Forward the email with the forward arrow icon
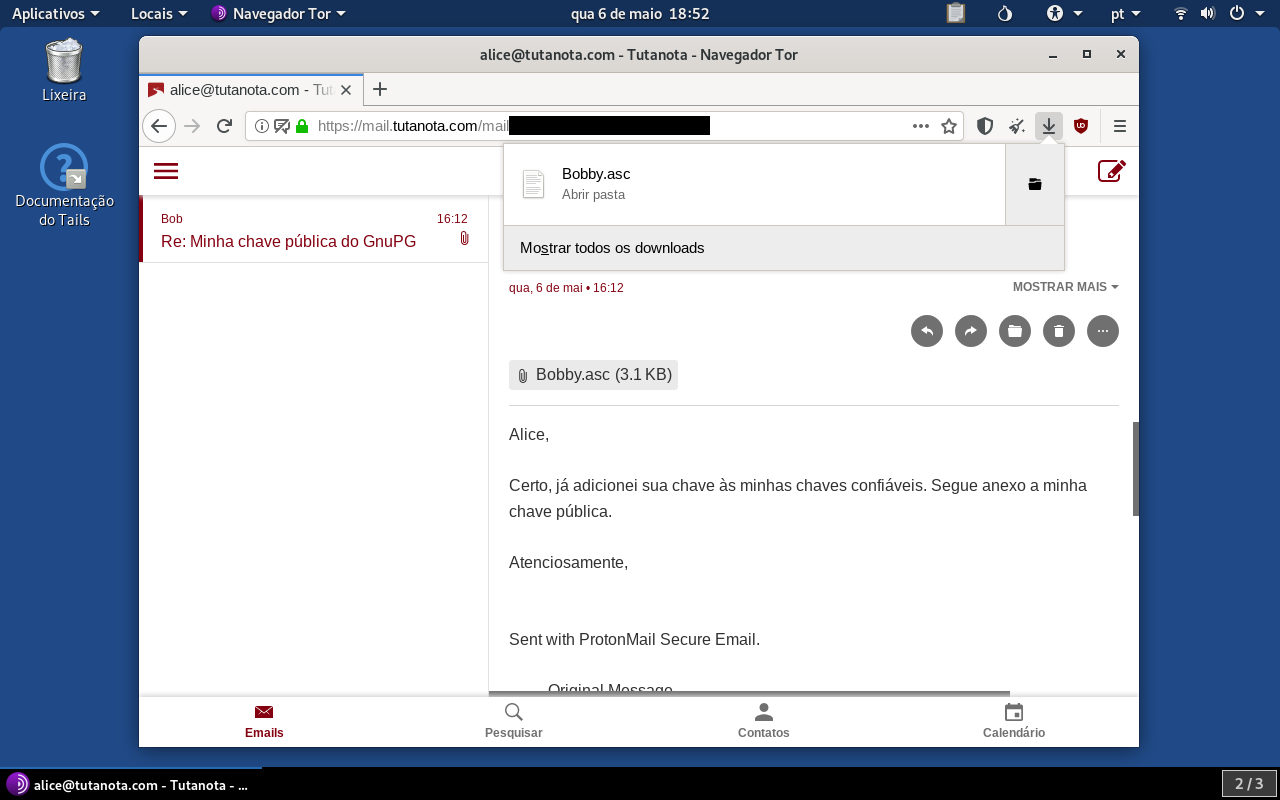The image size is (1280, 800). [971, 331]
